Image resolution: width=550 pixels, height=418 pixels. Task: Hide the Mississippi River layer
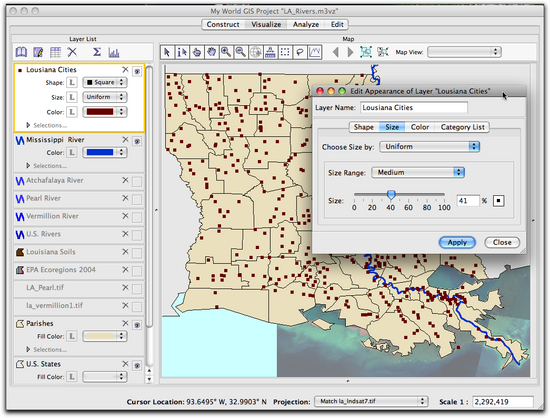coord(137,141)
